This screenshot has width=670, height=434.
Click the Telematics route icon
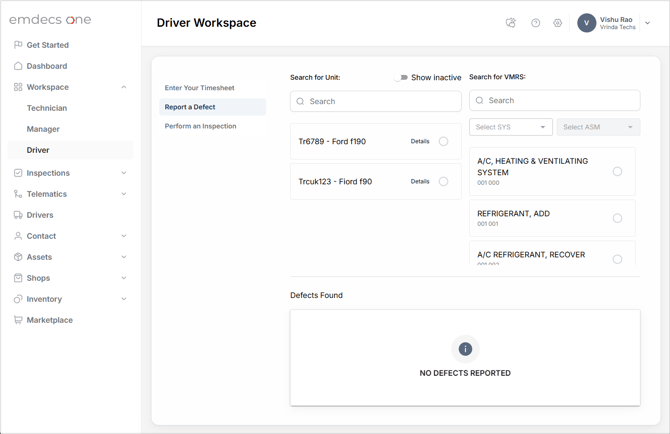pyautogui.click(x=18, y=194)
